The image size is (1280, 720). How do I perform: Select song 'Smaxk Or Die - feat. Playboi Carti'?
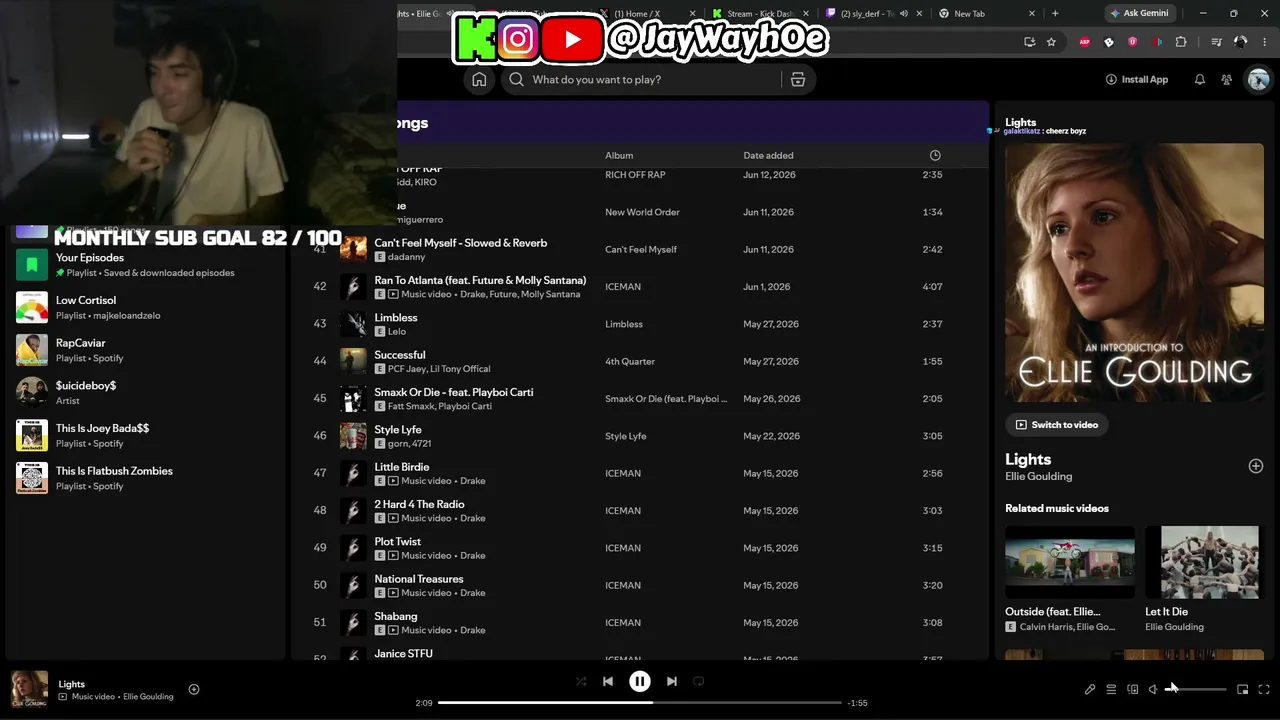(454, 392)
